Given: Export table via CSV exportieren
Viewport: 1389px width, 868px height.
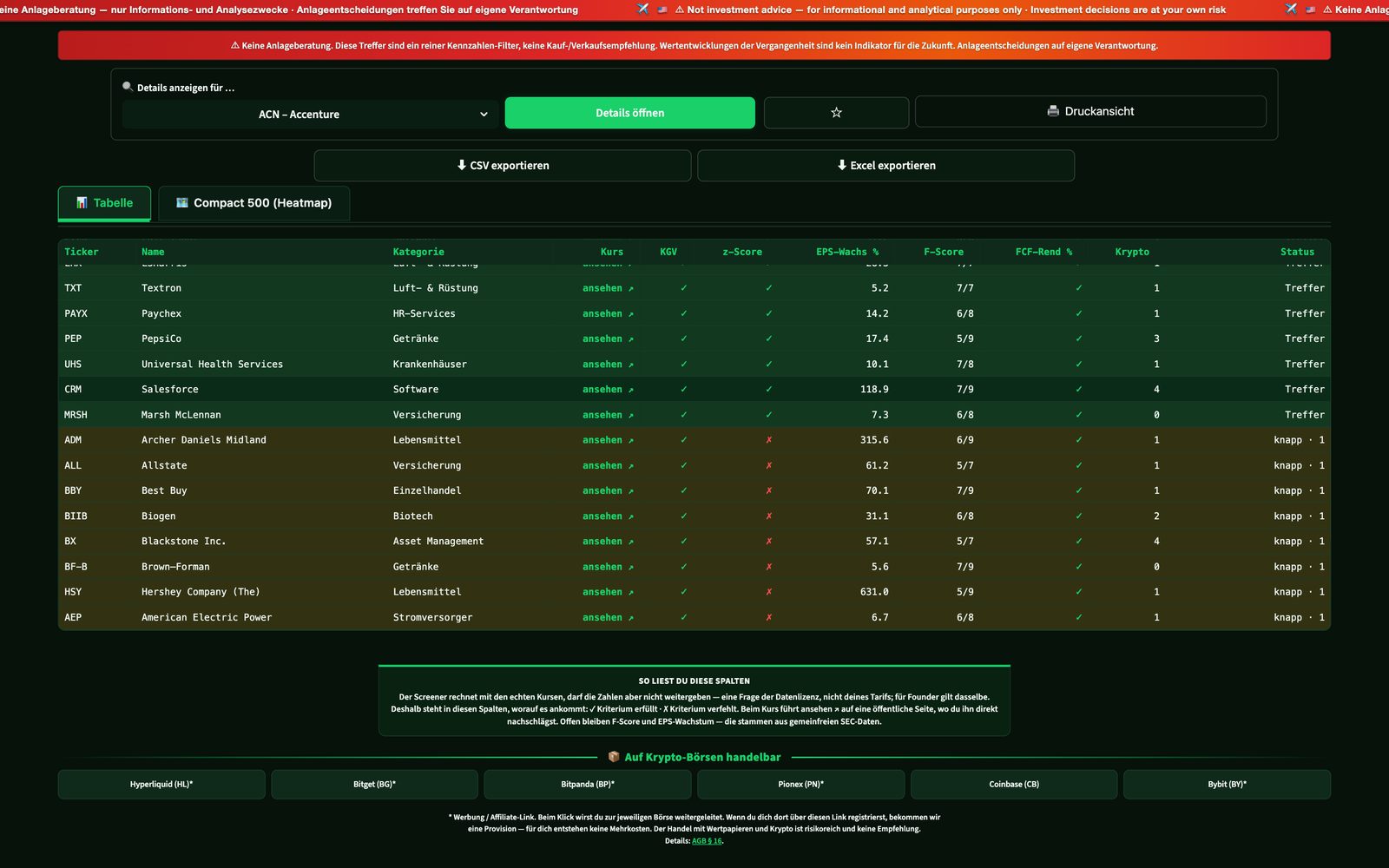Looking at the screenshot, I should coord(503,165).
